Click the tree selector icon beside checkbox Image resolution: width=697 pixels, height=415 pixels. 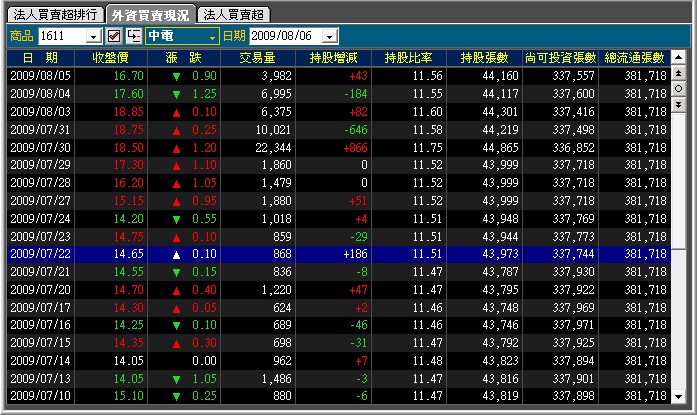[x=133, y=36]
